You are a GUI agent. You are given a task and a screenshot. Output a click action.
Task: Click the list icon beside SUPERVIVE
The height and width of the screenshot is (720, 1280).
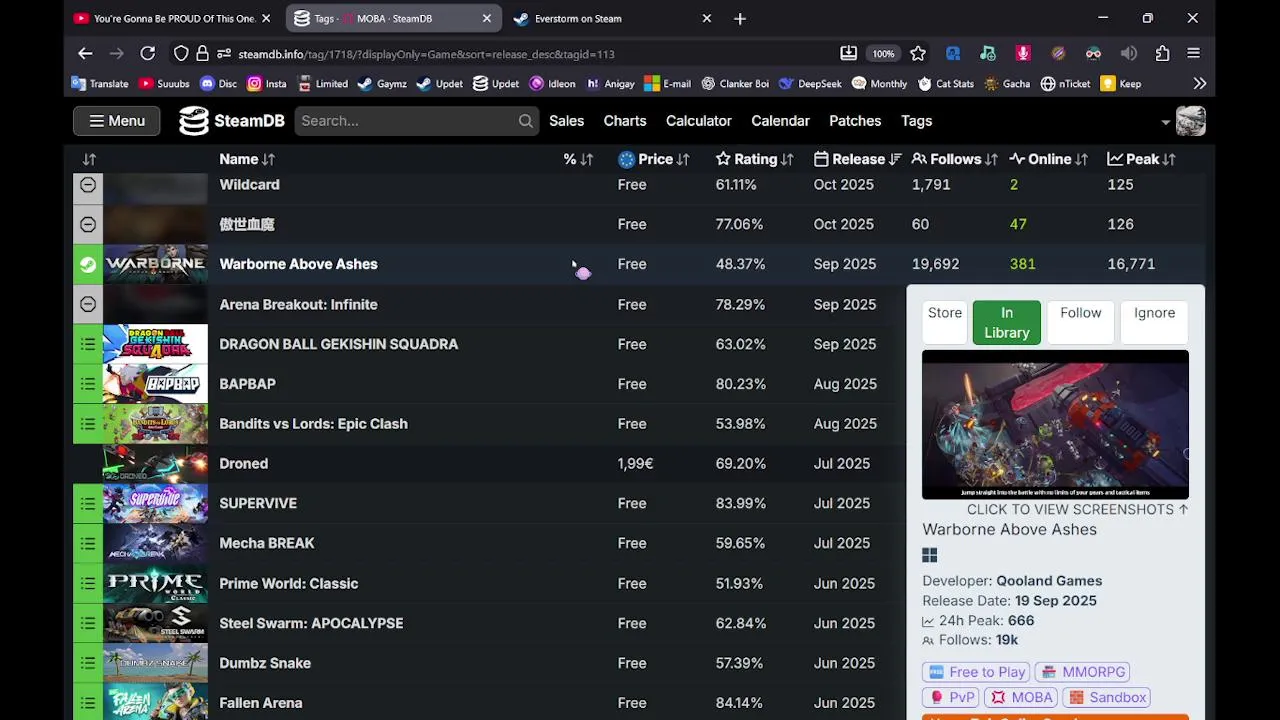tap(88, 503)
